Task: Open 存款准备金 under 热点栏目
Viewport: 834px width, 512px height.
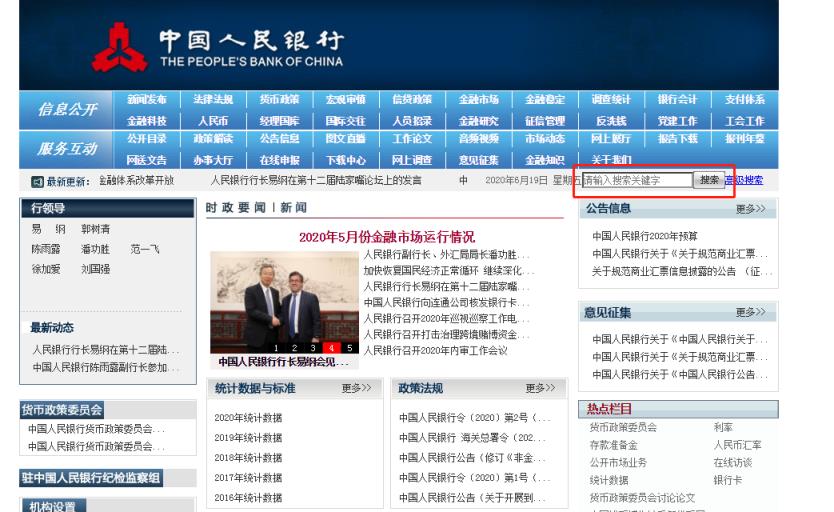Action: pos(613,445)
